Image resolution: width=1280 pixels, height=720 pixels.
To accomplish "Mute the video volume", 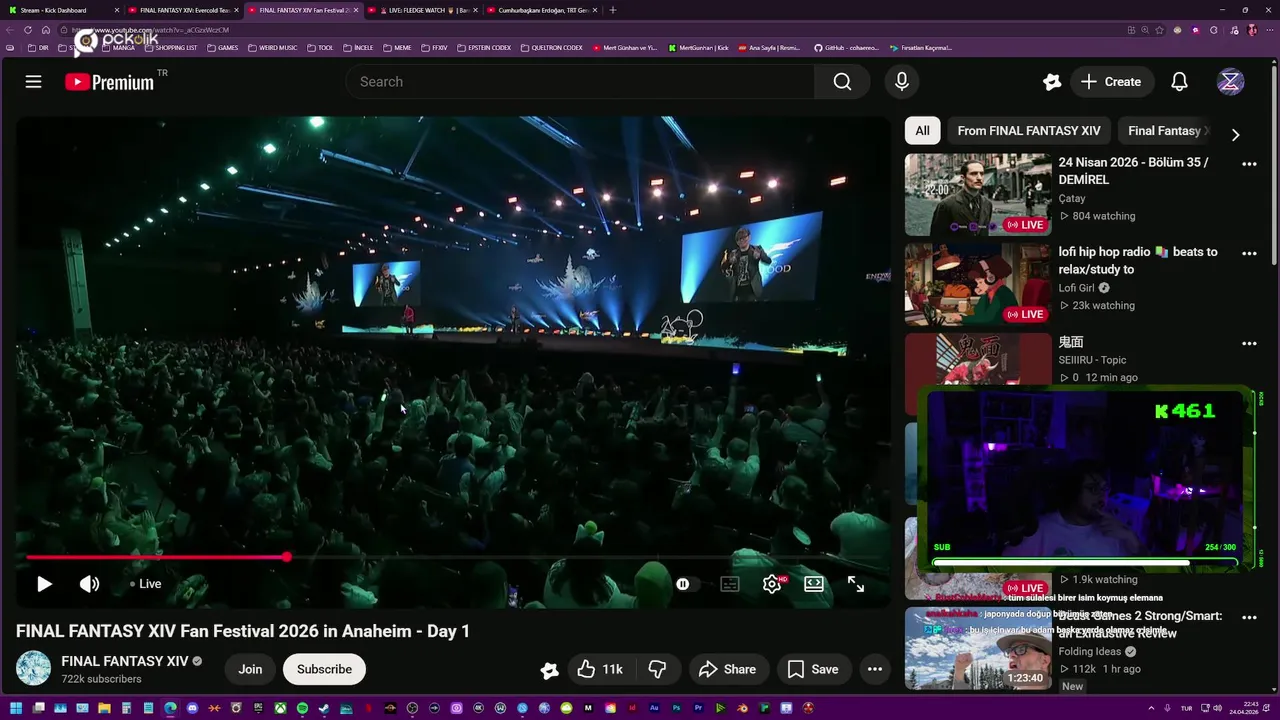I will pyautogui.click(x=90, y=584).
